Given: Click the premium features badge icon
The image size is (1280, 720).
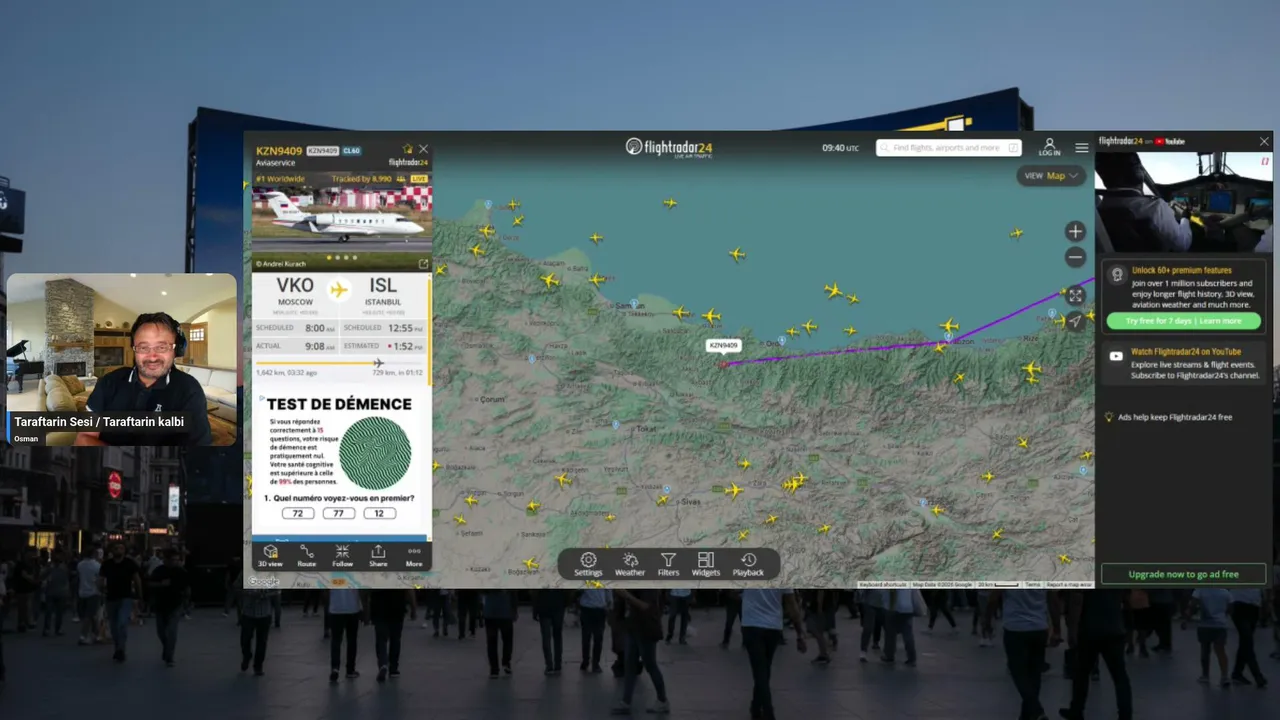Looking at the screenshot, I should coord(1116,274).
